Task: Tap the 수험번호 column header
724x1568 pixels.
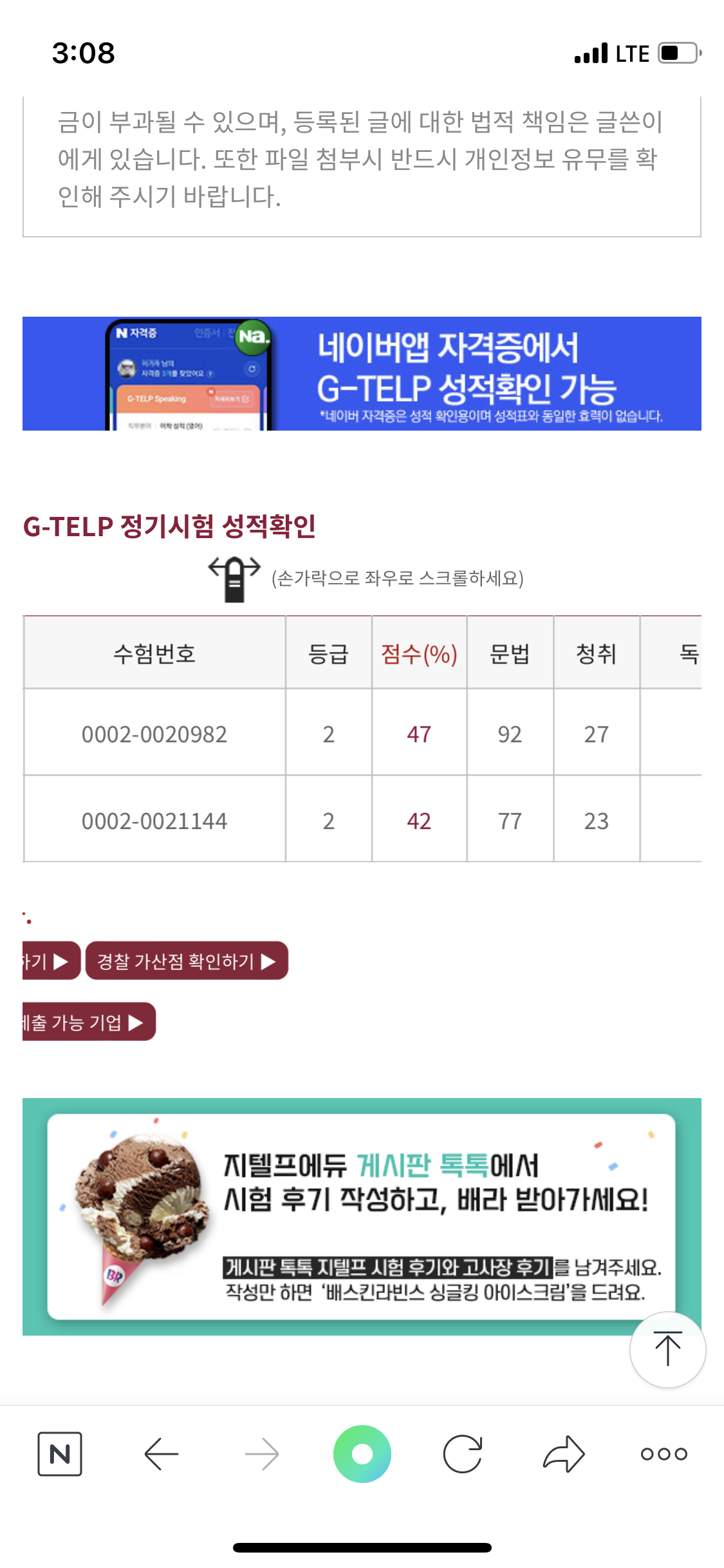Action: (x=154, y=654)
